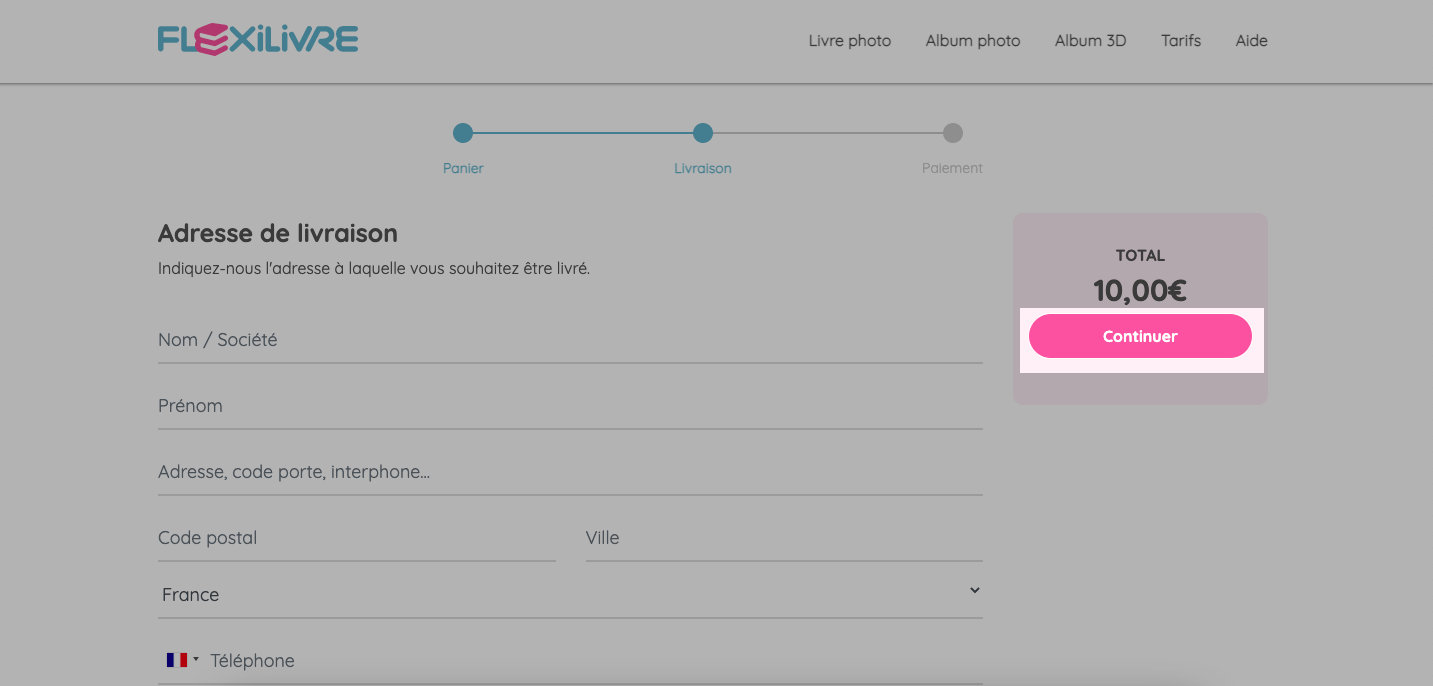Viewport: 1433px width, 686px height.
Task: Open the phone country code arrow
Action: click(196, 659)
